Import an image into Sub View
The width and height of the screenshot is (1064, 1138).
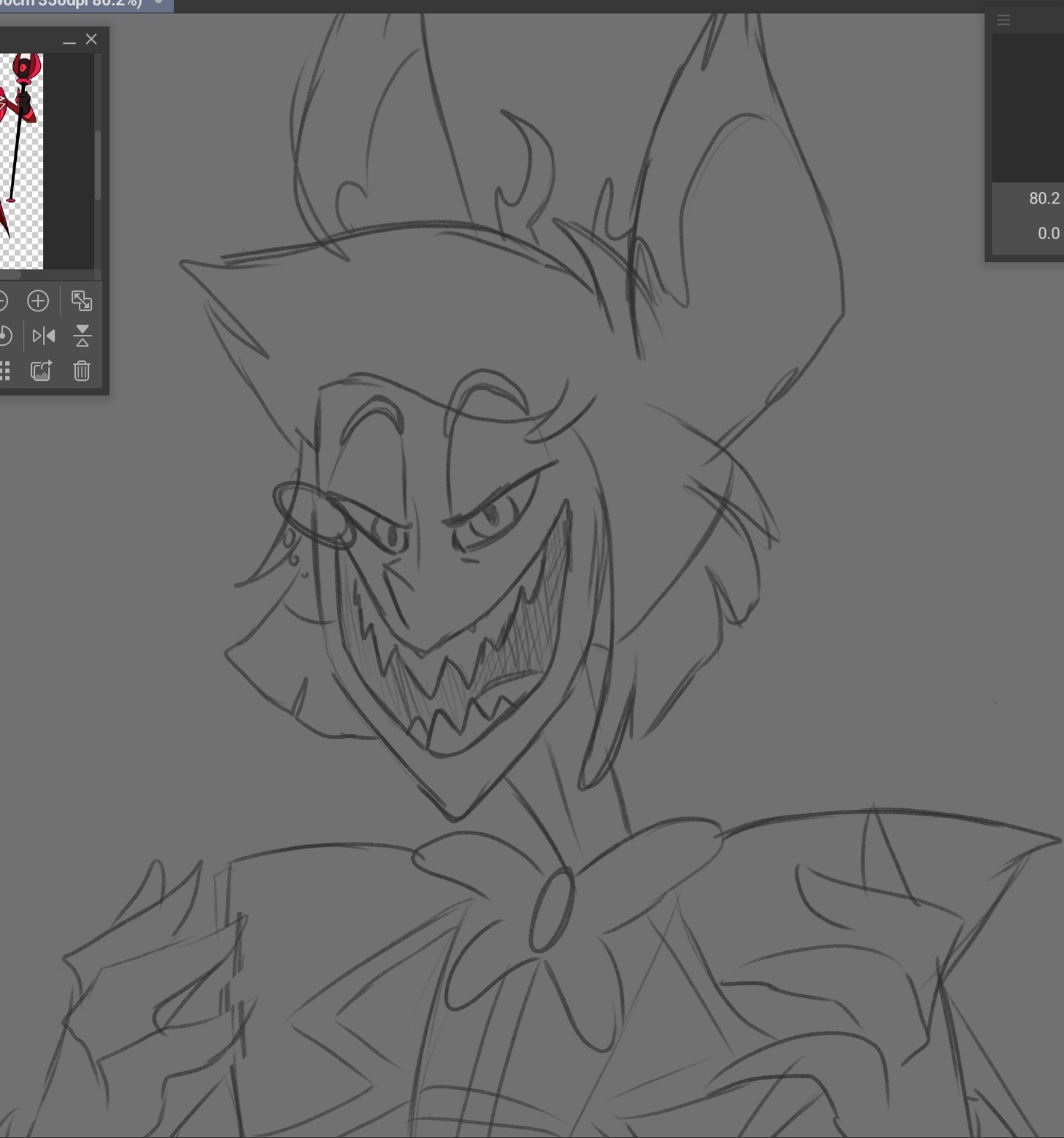[42, 371]
